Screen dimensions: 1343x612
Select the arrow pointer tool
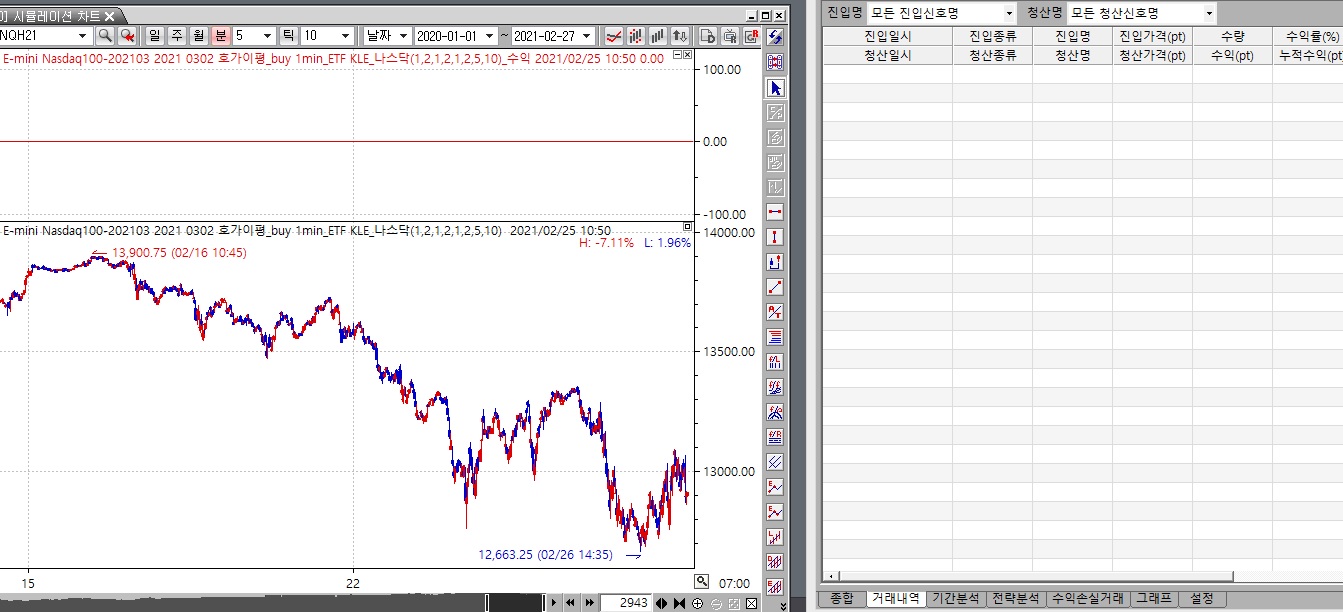point(775,88)
